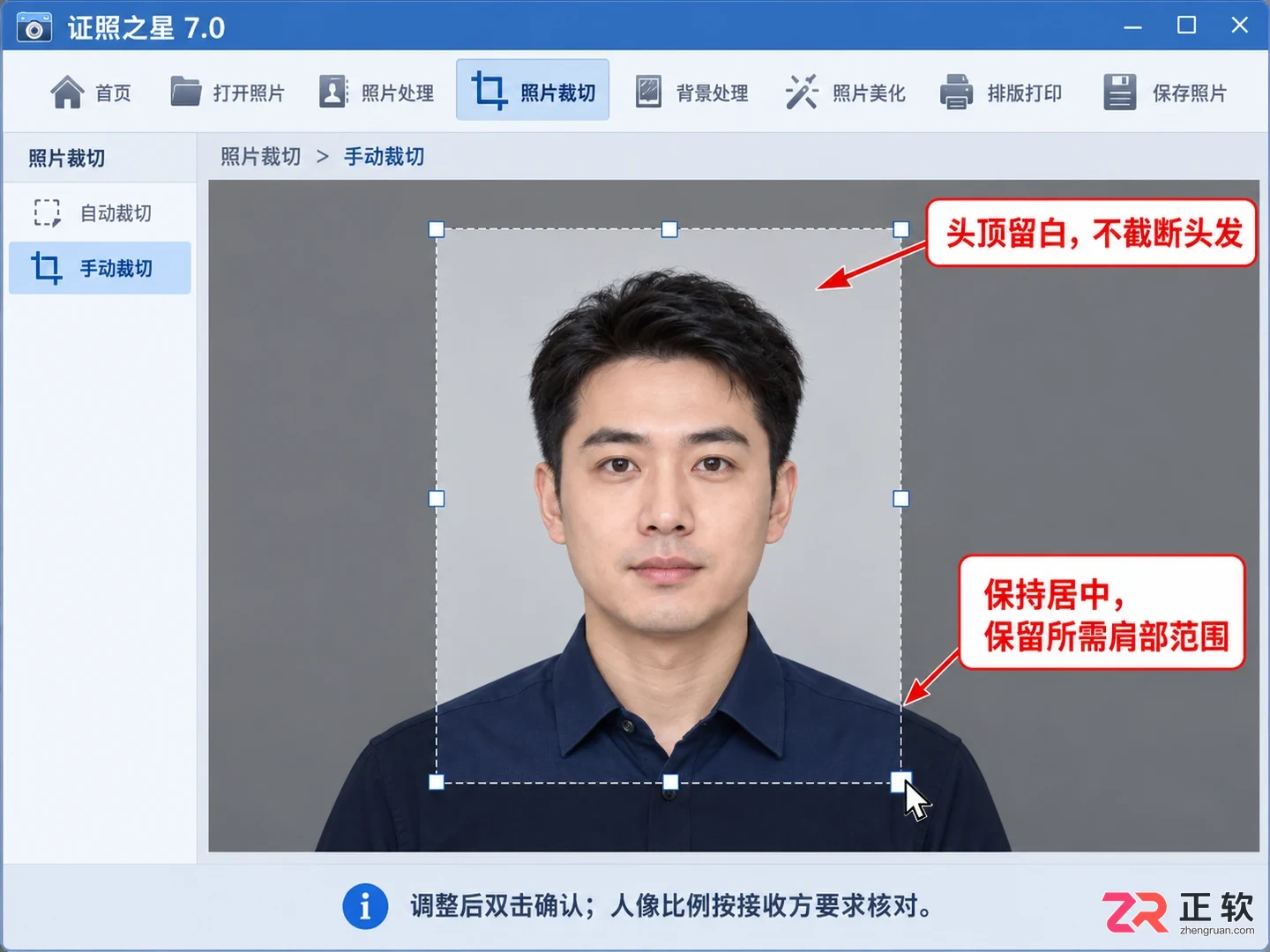Click the 照片美化 magic wand icon
This screenshot has width=1270, height=952.
(x=802, y=92)
